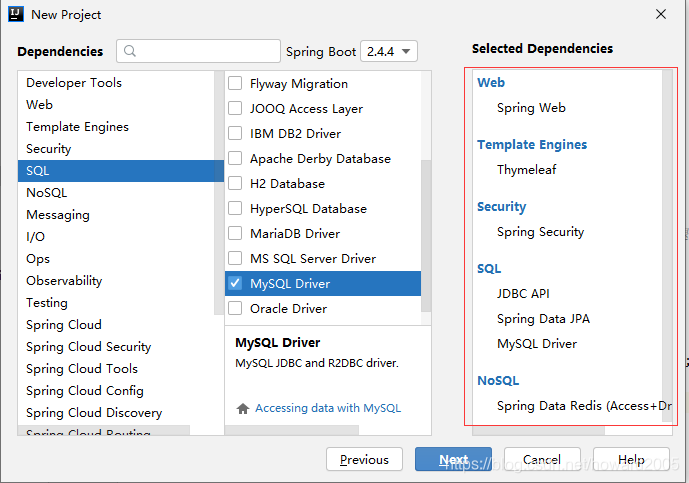Click the category list vertical scrollbar

[x=219, y=193]
